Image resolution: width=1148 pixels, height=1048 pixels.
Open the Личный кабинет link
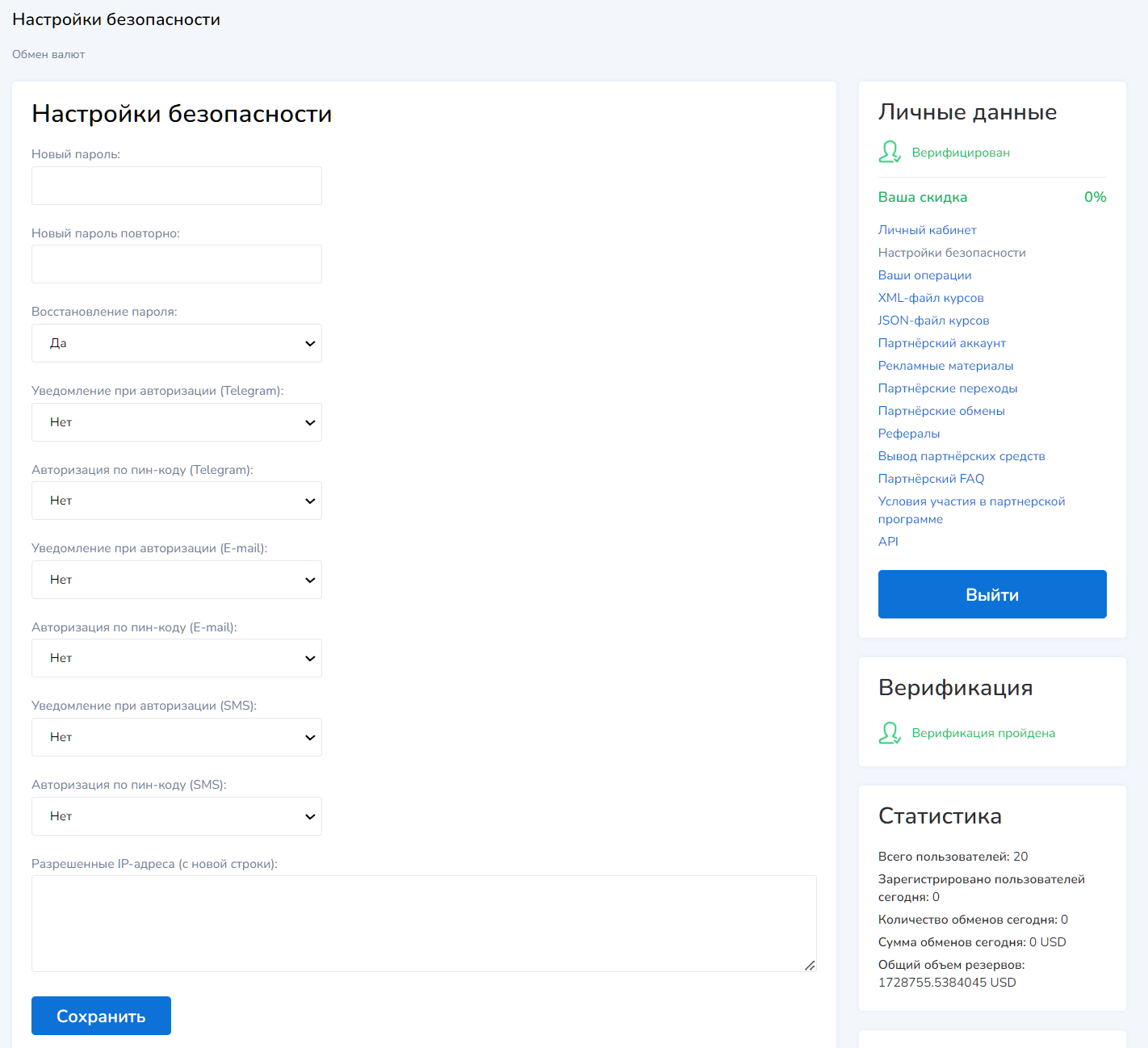click(x=927, y=230)
